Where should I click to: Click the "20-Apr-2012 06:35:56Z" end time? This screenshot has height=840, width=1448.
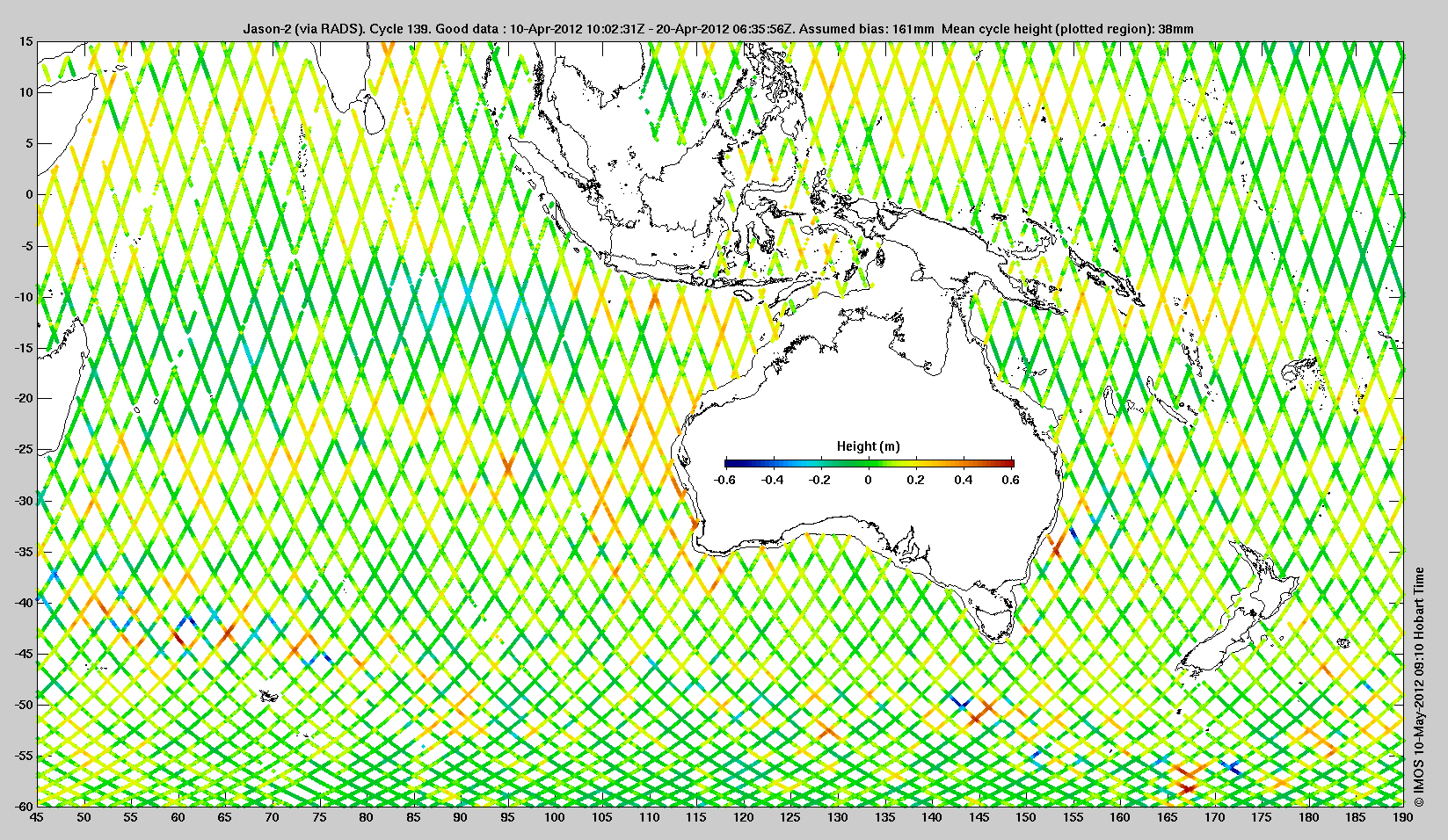pos(726,28)
